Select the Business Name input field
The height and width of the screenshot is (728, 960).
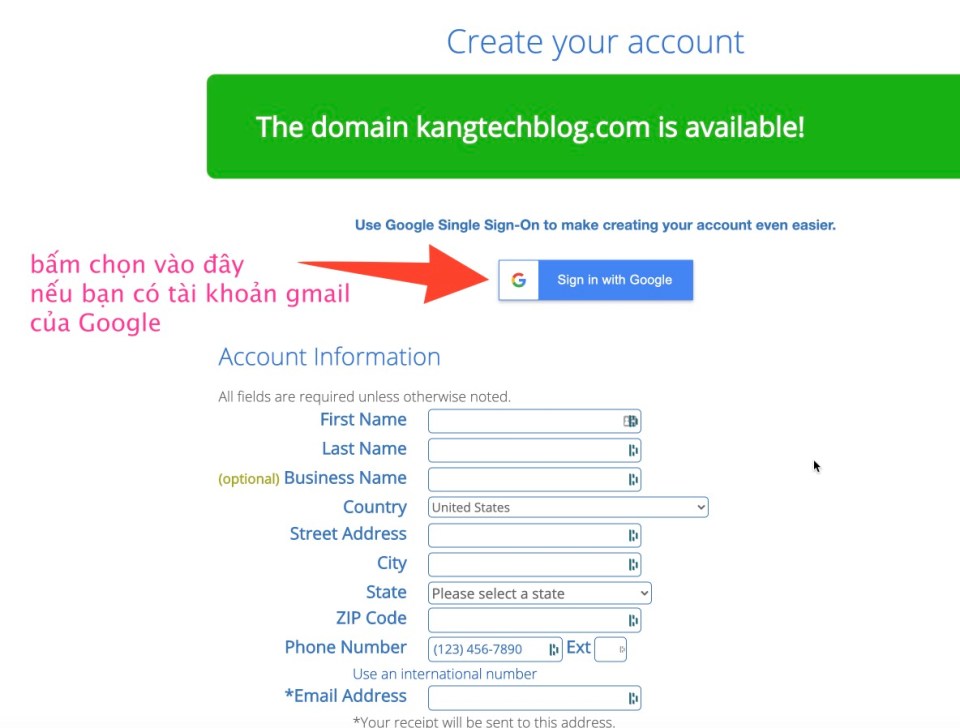(x=534, y=479)
